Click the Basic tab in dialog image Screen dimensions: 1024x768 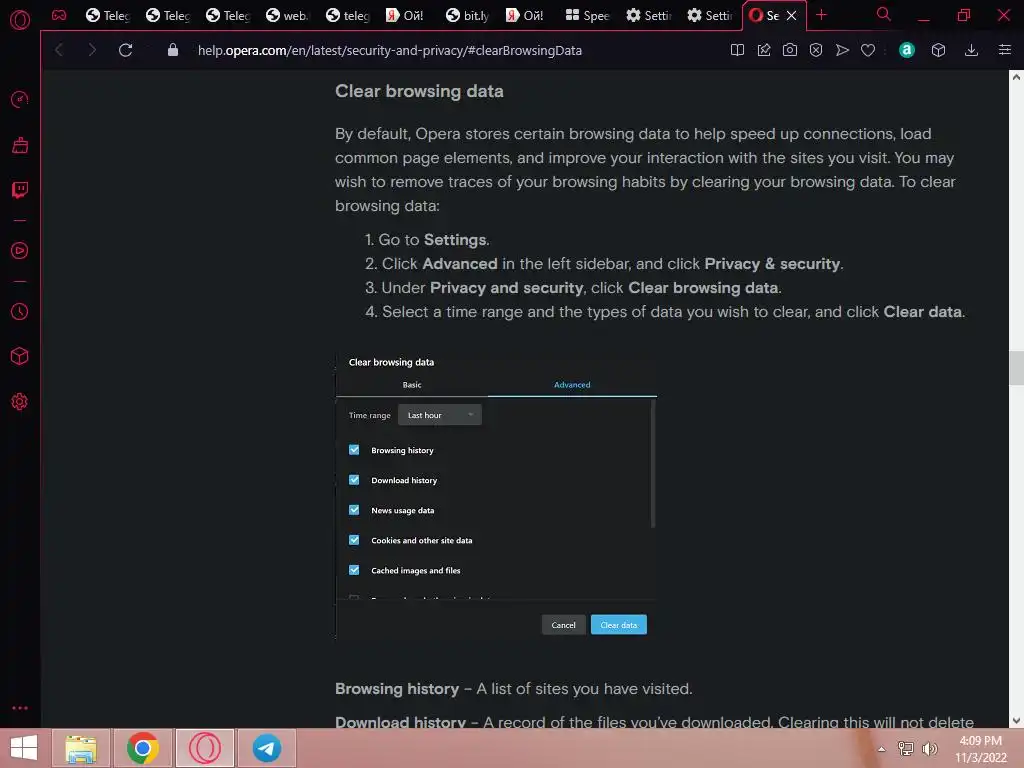click(411, 385)
